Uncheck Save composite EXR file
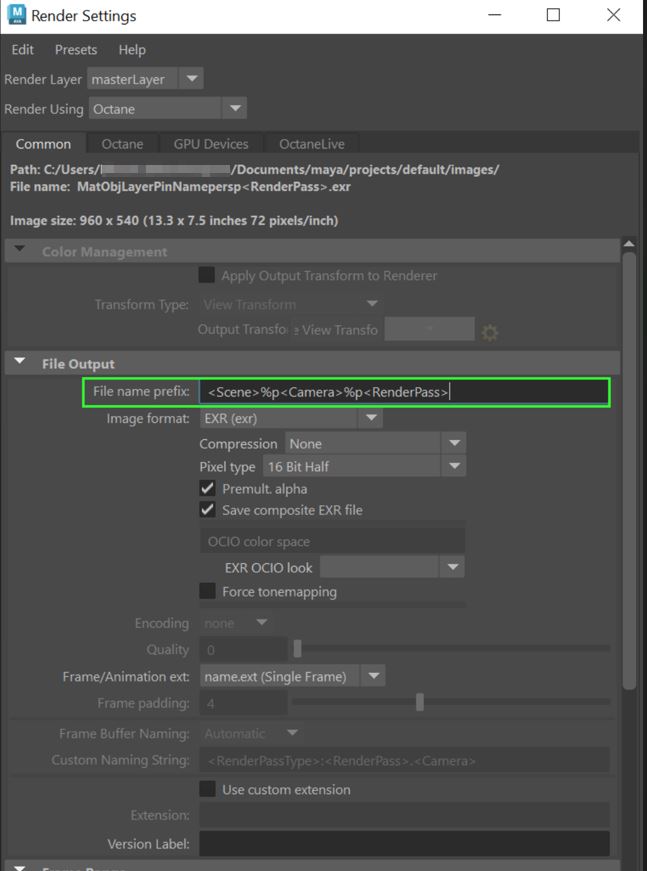Screen dimensions: 647x871 (207, 509)
